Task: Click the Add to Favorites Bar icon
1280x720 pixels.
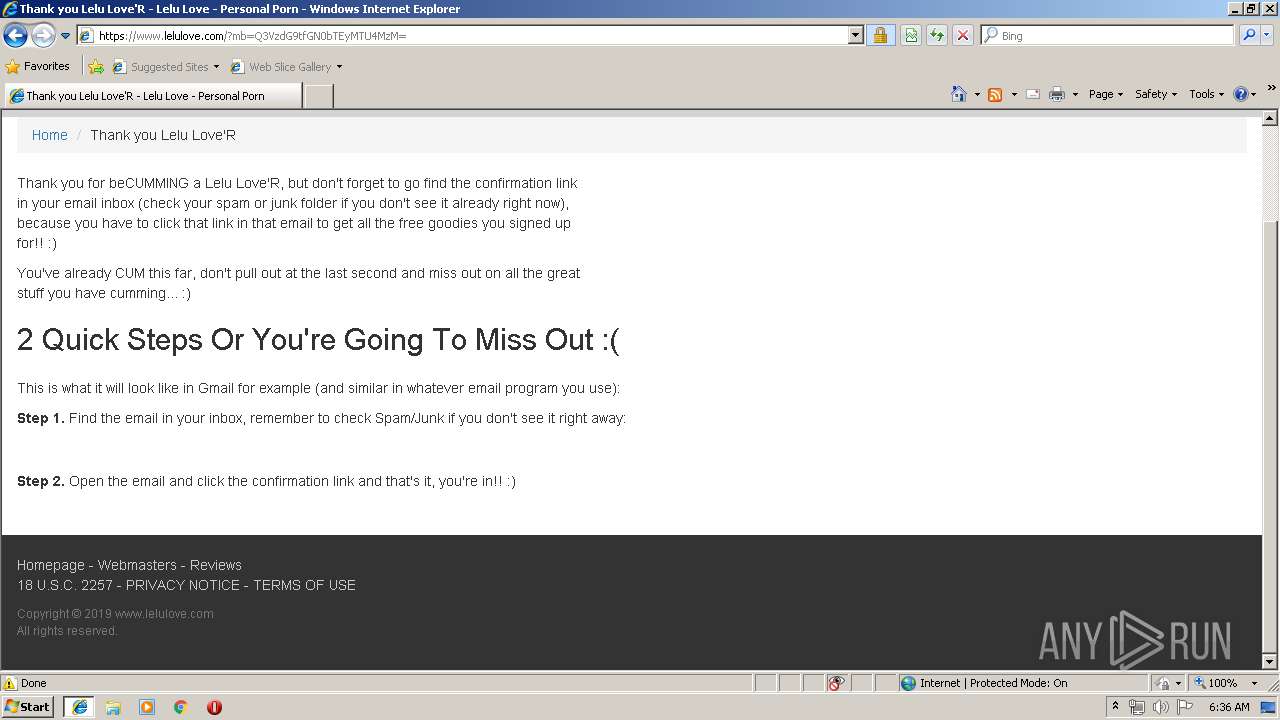Action: click(96, 67)
